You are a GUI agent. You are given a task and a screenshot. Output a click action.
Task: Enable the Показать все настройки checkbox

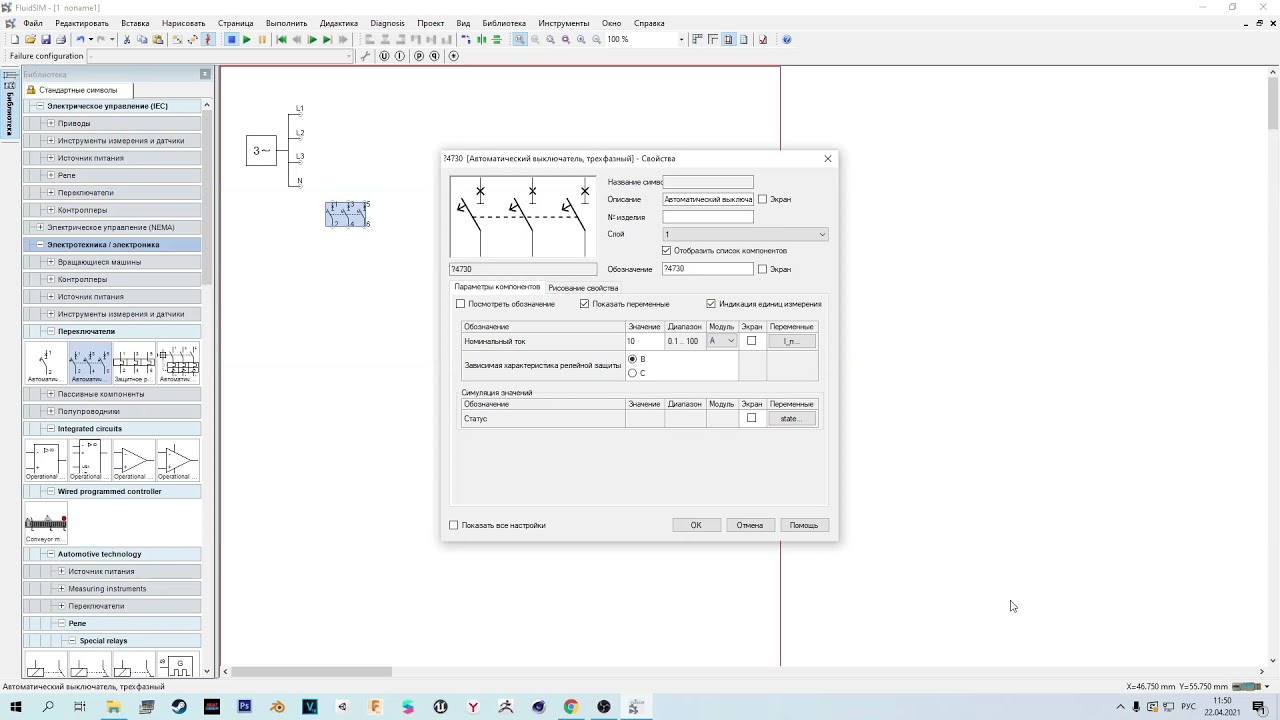454,525
